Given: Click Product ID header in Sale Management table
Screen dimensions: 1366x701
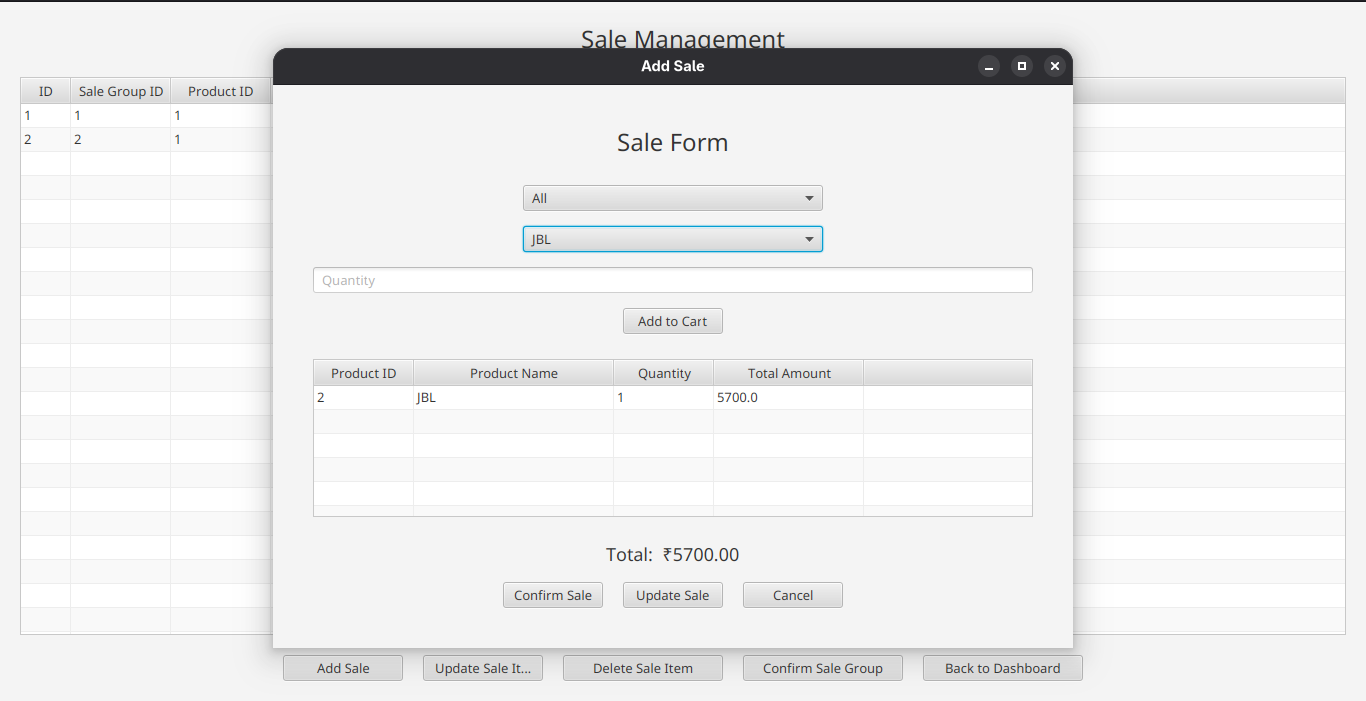Looking at the screenshot, I should tap(221, 91).
